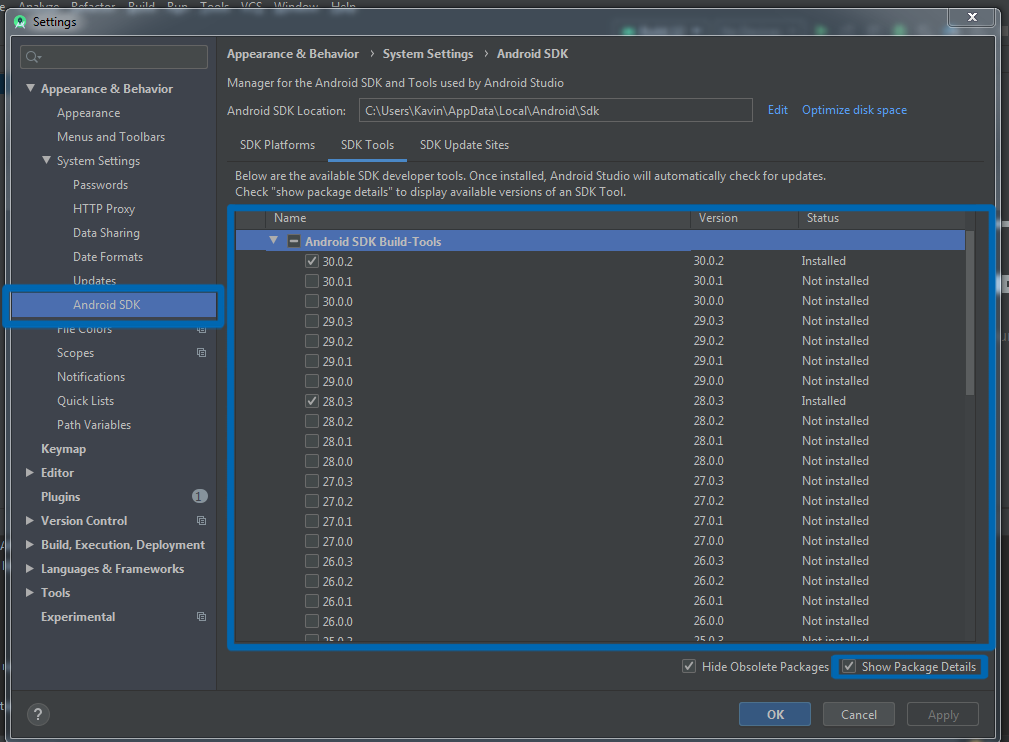Select the SDK Tools tab
Image resolution: width=1009 pixels, height=742 pixels.
pyautogui.click(x=367, y=145)
